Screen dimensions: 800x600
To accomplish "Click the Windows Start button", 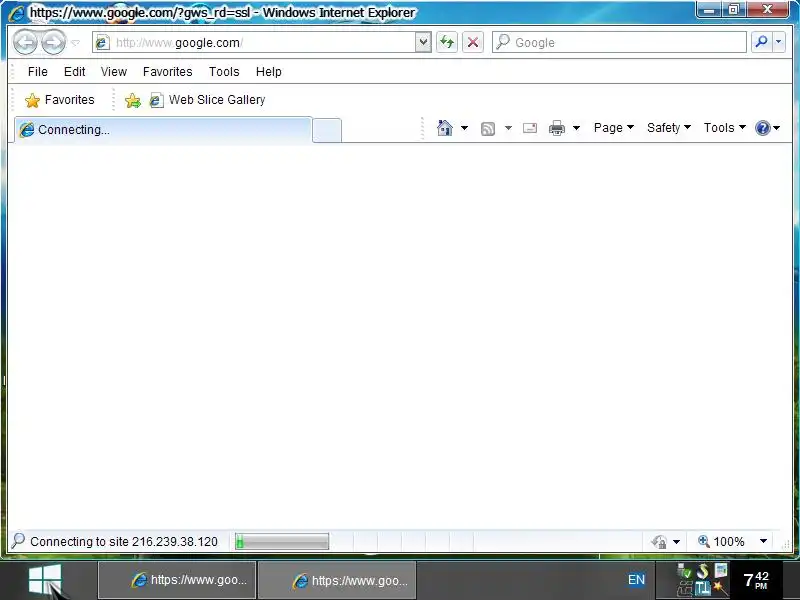I will pos(45,580).
